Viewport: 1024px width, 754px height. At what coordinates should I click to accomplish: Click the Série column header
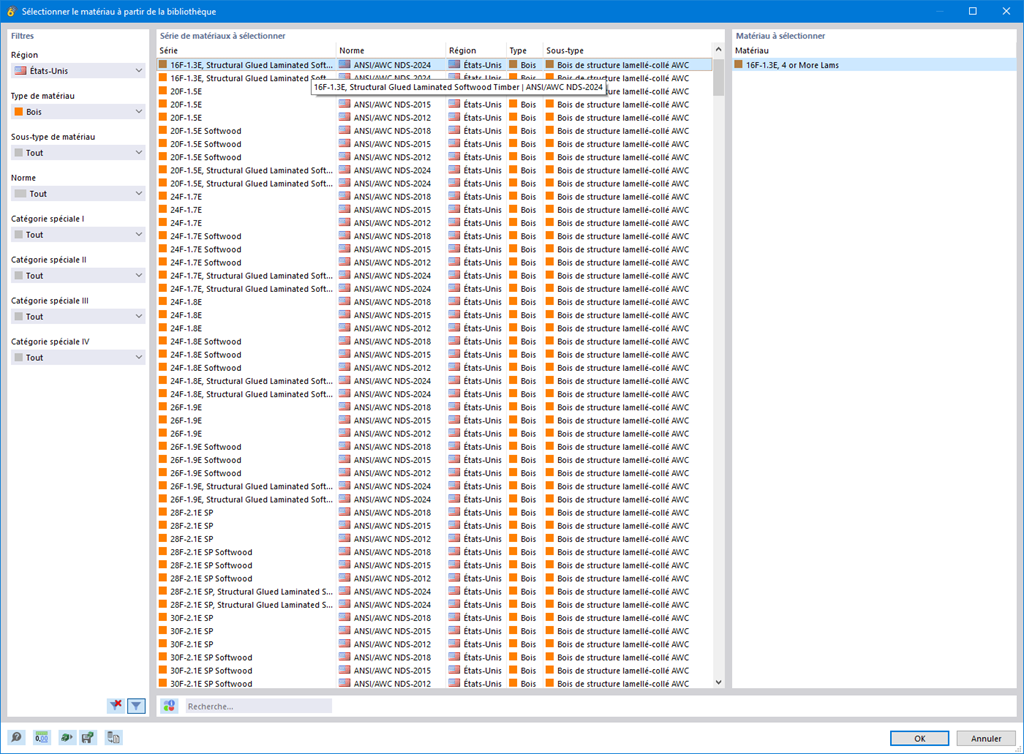coord(246,50)
